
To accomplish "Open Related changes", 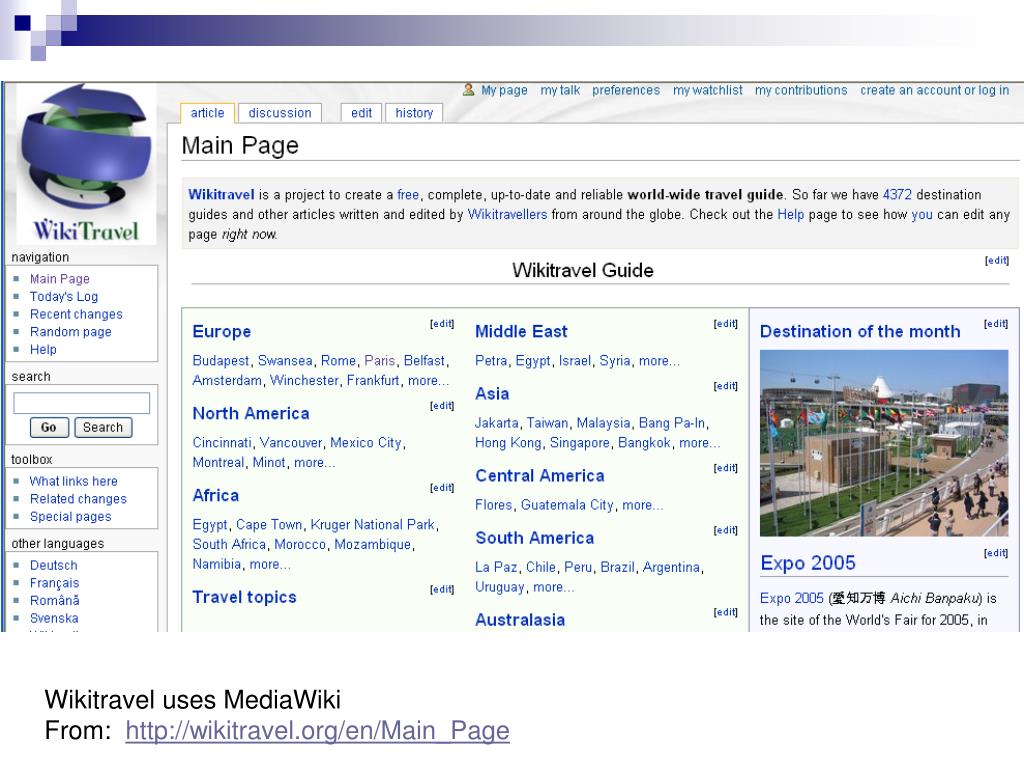I will click(78, 499).
